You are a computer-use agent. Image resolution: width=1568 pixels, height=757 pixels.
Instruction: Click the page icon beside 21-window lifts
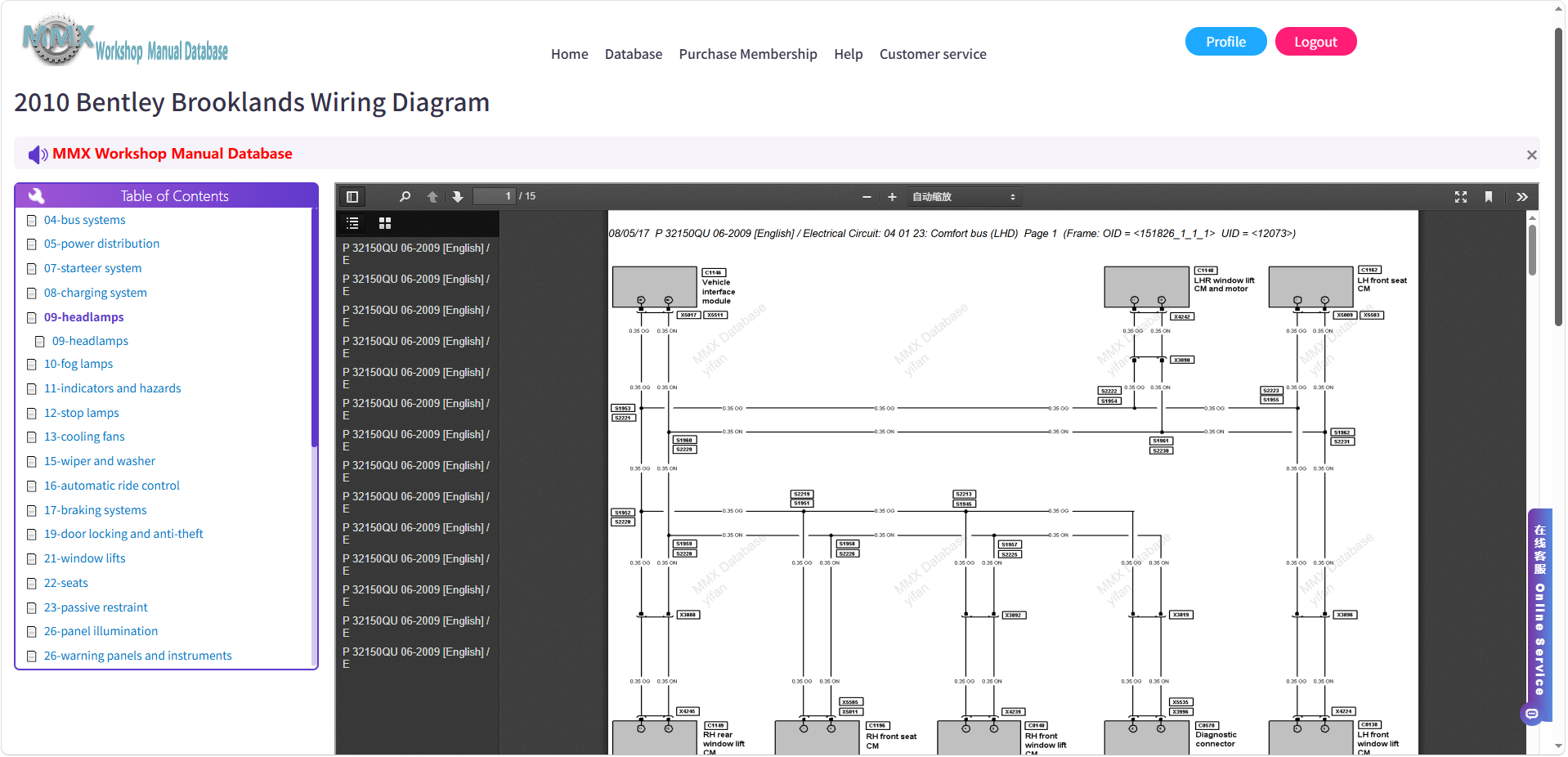pyautogui.click(x=32, y=559)
